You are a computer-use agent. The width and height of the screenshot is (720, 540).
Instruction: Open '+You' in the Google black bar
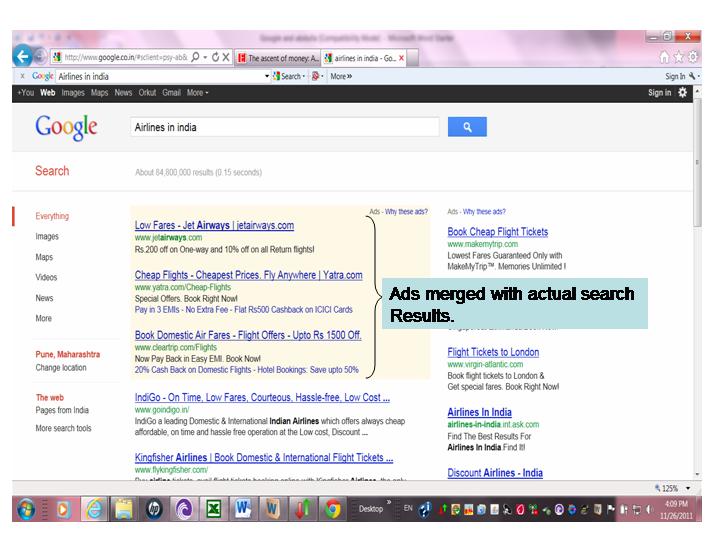26,93
